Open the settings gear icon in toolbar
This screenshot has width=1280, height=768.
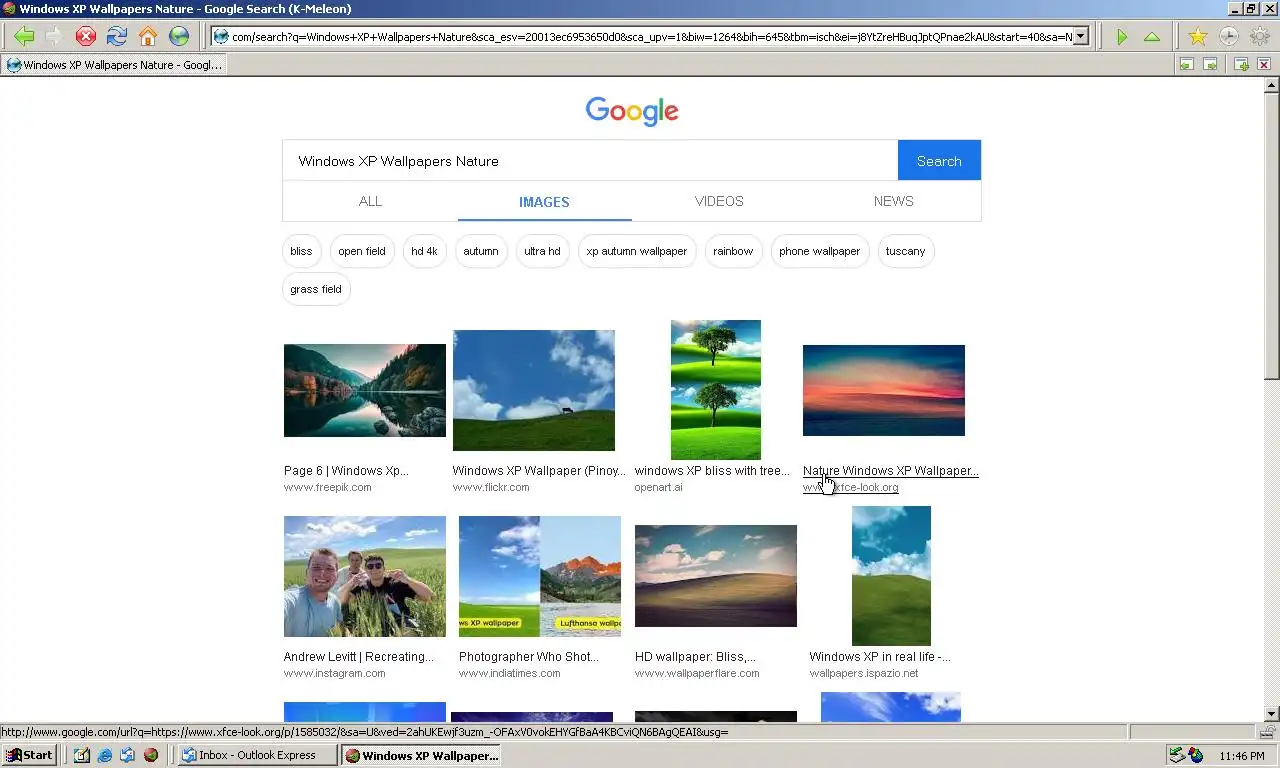click(x=1260, y=37)
